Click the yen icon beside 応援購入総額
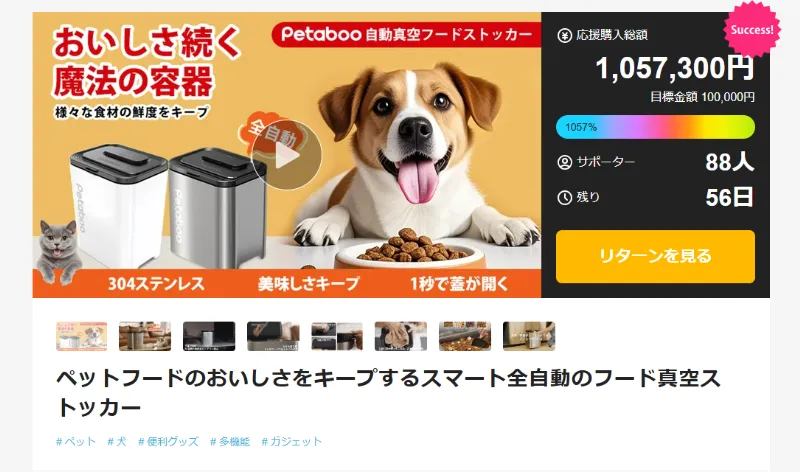Image resolution: width=800 pixels, height=472 pixels. (564, 36)
